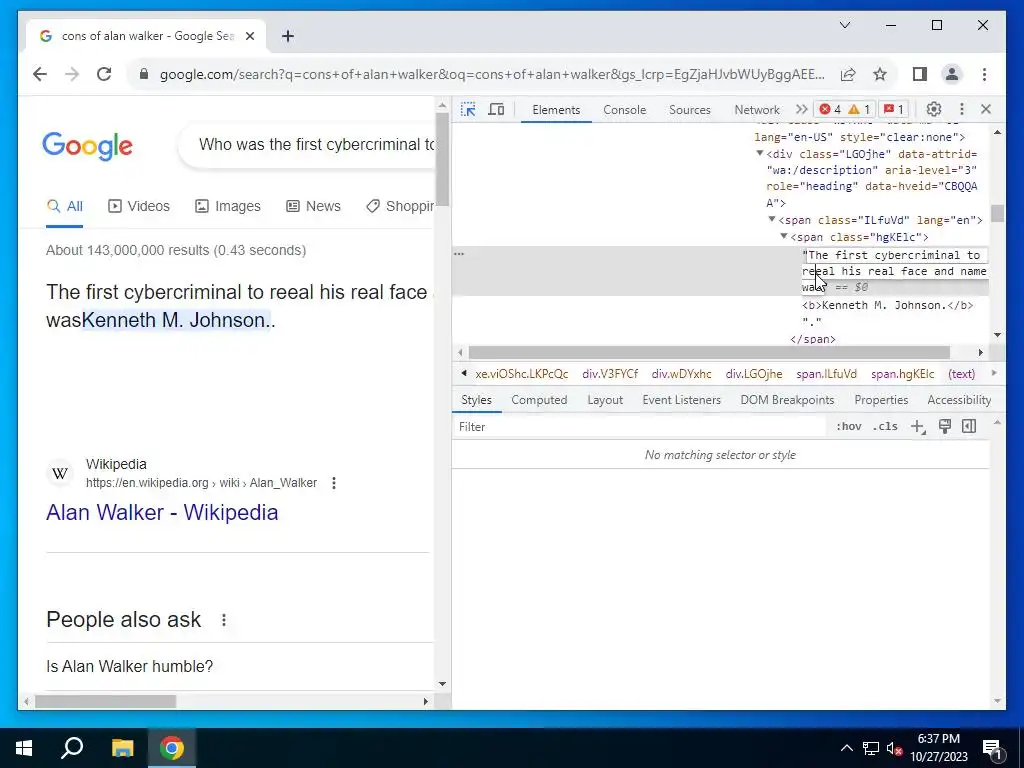
Task: Reload the page
Action: [x=104, y=74]
